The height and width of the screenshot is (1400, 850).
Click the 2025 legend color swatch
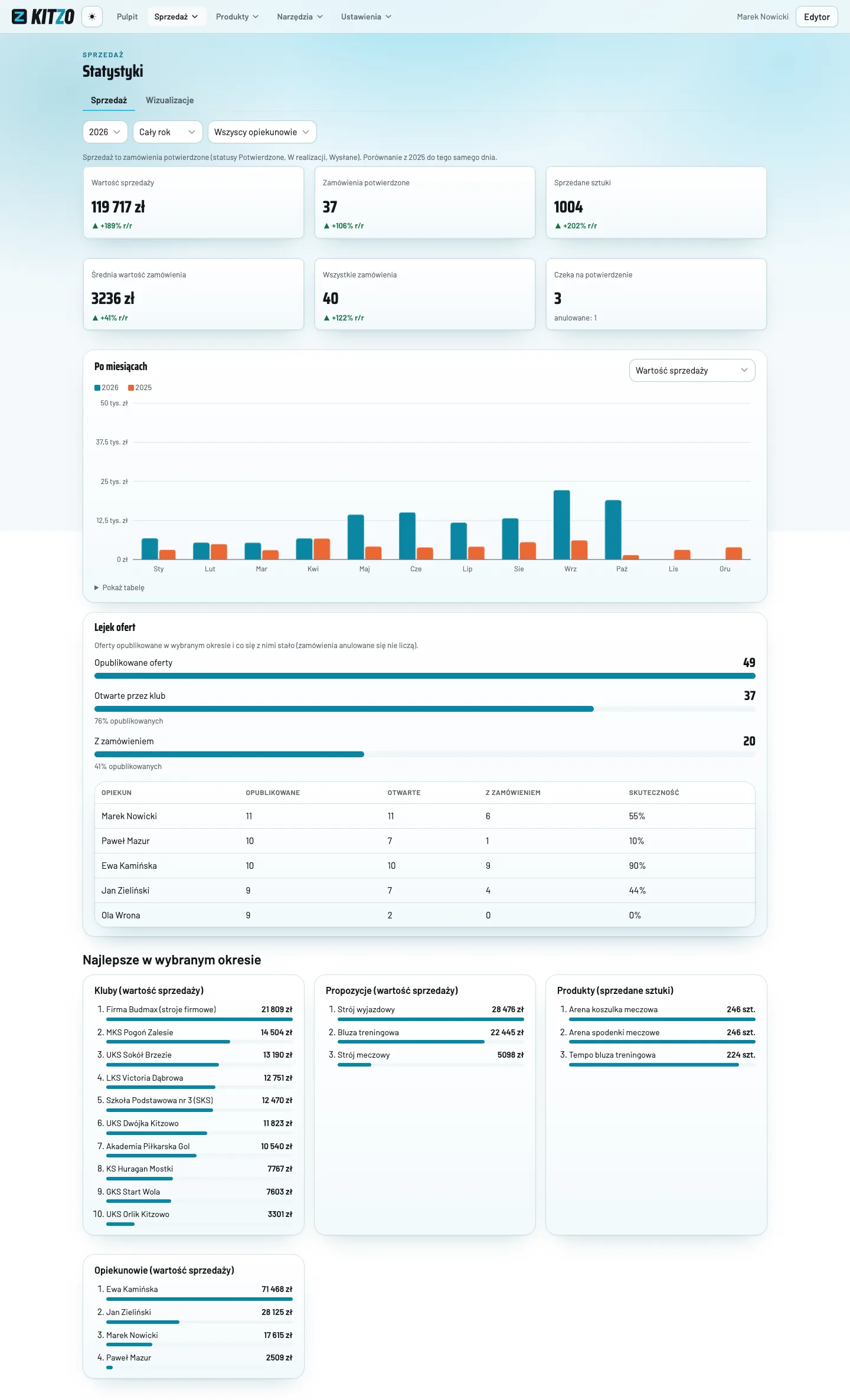coord(131,388)
